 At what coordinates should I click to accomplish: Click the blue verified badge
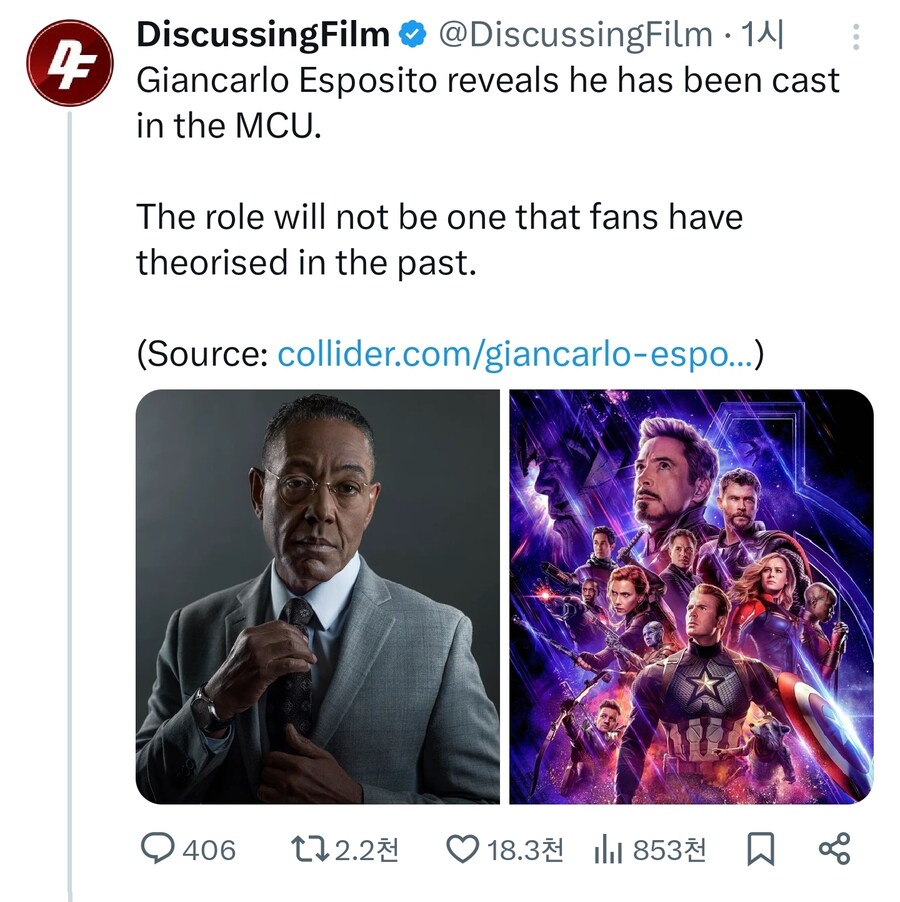pyautogui.click(x=412, y=35)
